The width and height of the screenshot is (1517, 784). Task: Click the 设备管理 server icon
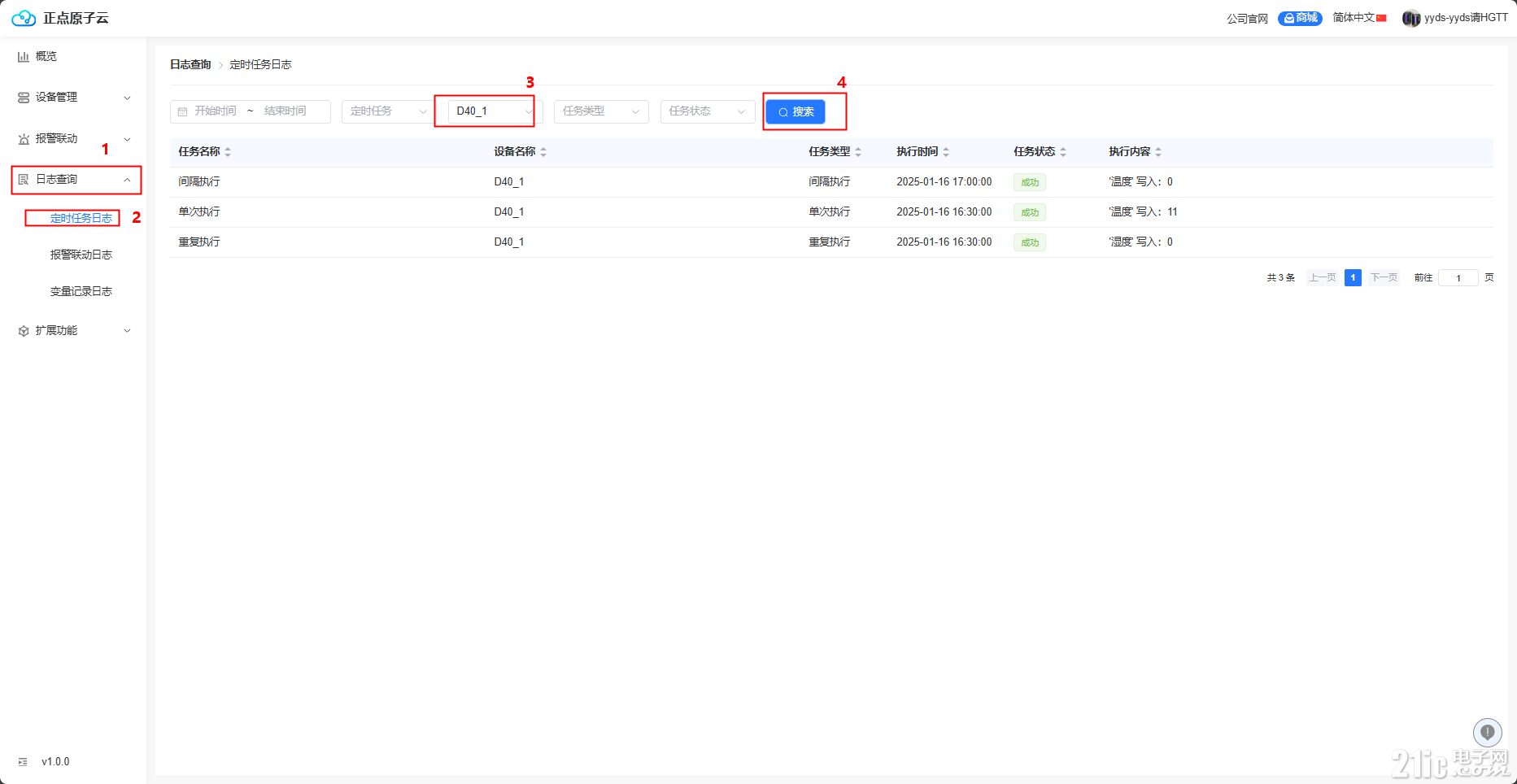coord(24,98)
